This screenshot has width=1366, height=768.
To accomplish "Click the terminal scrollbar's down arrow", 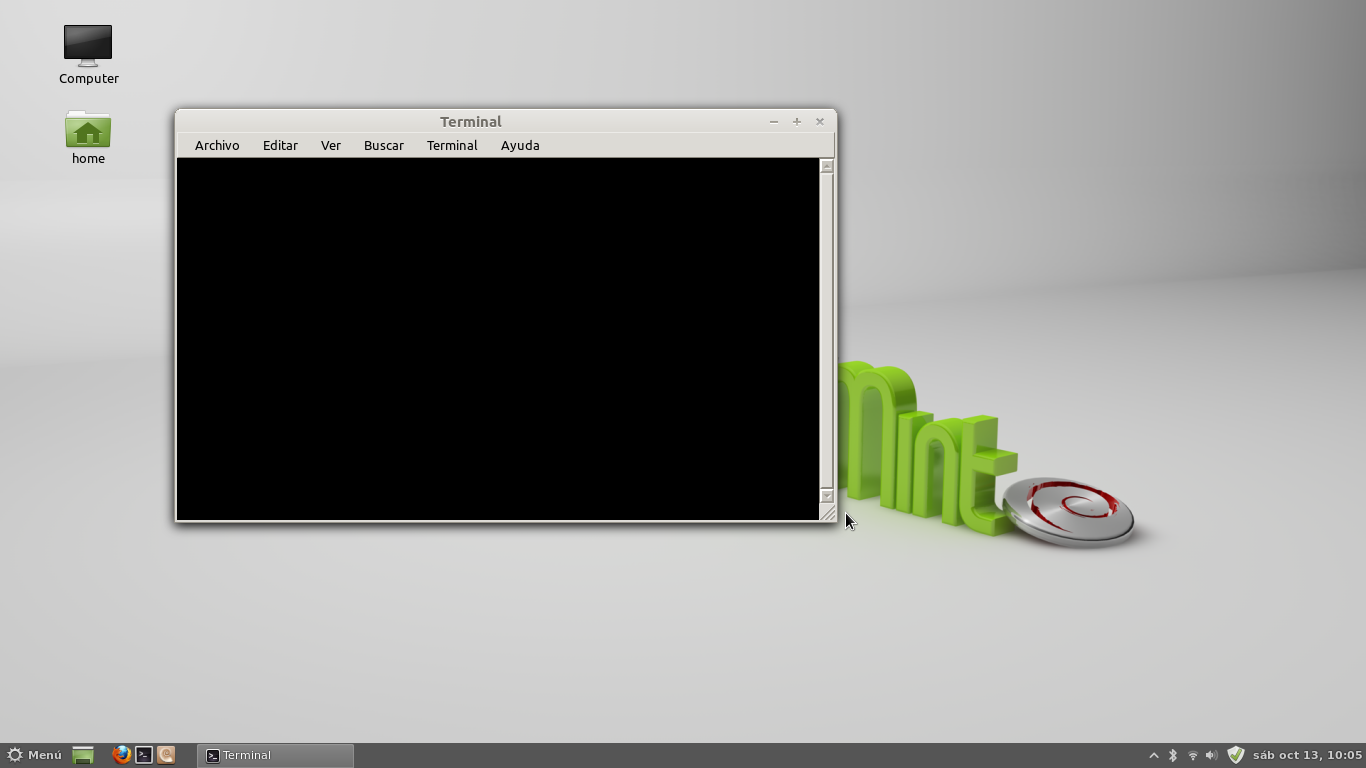I will pyautogui.click(x=826, y=495).
